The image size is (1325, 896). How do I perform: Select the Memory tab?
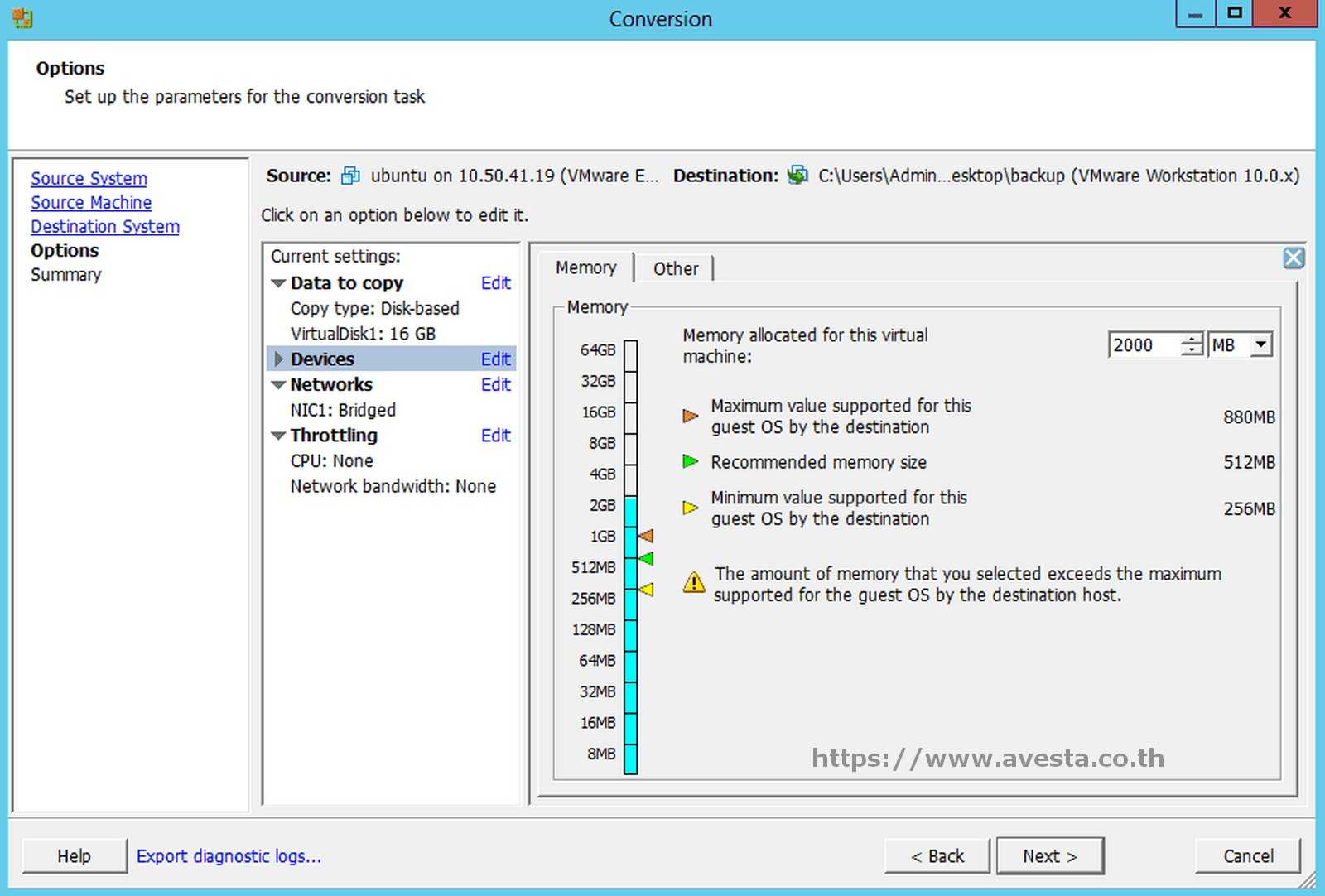(585, 267)
